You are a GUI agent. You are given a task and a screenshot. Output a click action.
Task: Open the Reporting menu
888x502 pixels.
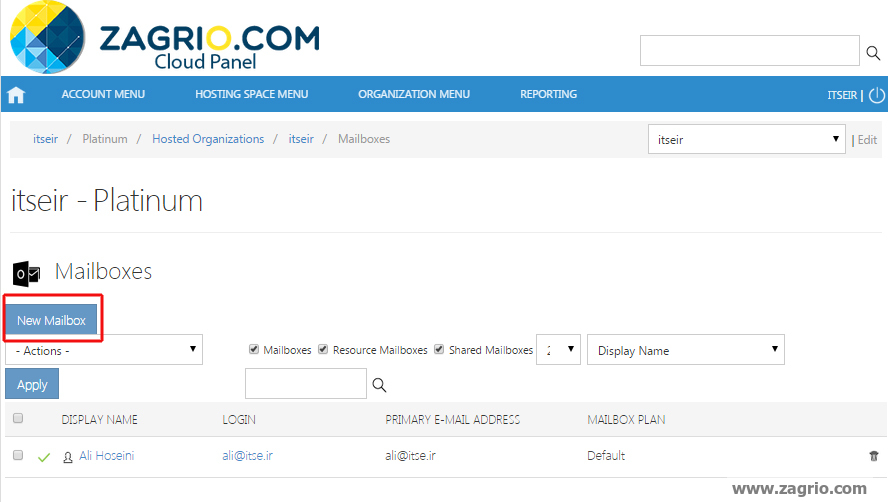coord(549,95)
